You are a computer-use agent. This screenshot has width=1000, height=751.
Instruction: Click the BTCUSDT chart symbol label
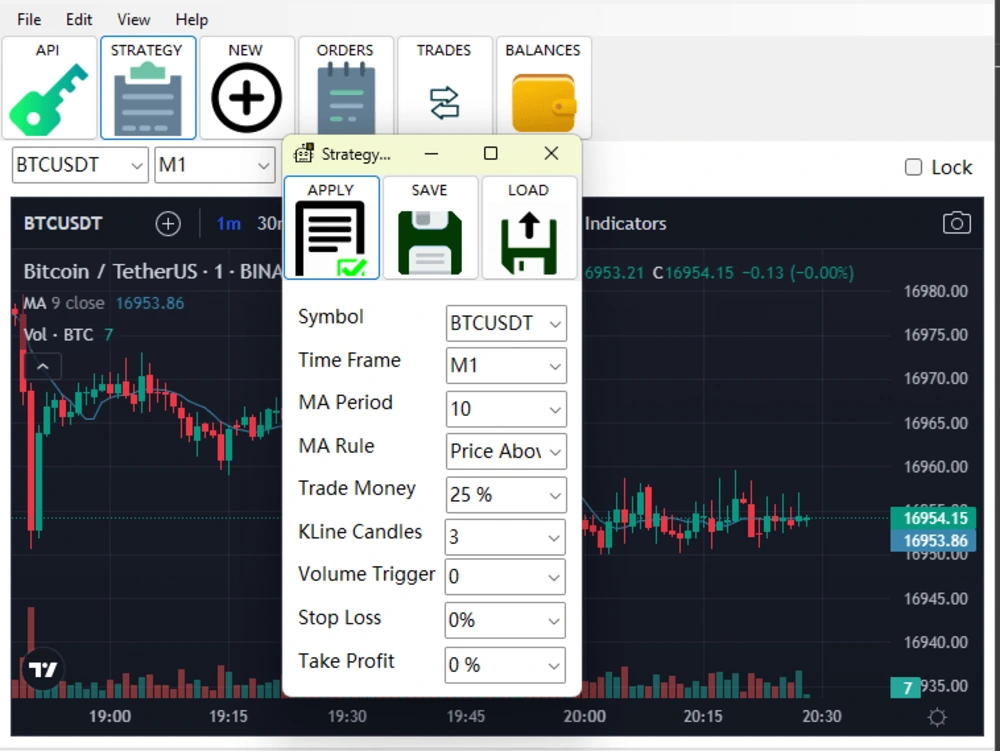coord(62,224)
